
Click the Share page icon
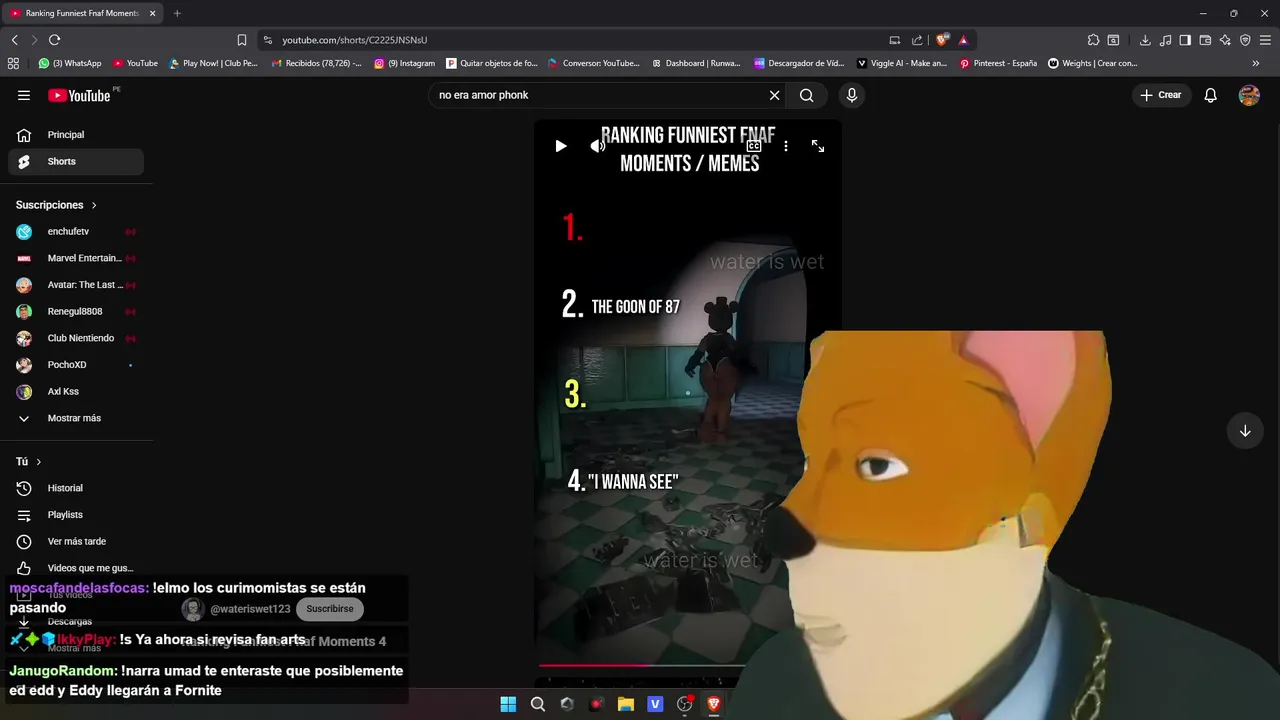(x=917, y=40)
